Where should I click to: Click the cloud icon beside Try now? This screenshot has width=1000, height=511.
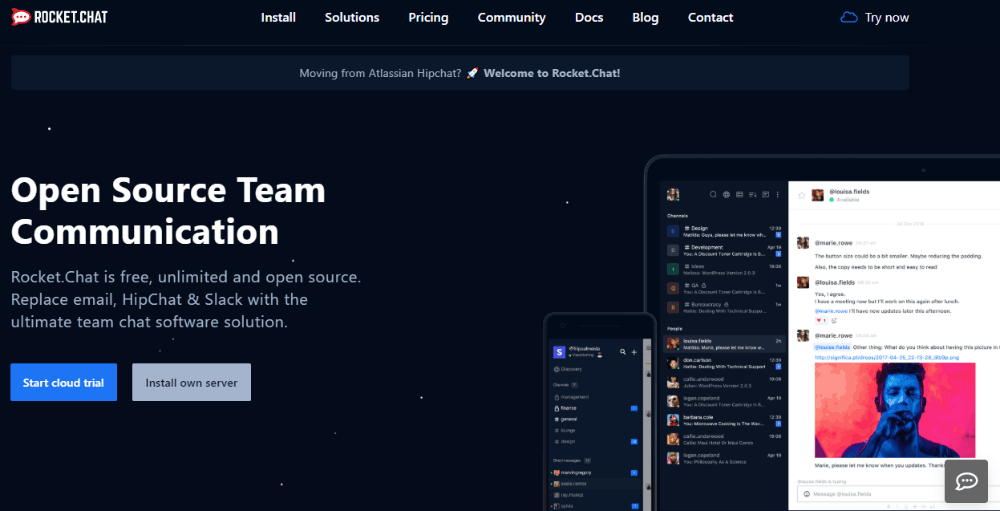[849, 18]
